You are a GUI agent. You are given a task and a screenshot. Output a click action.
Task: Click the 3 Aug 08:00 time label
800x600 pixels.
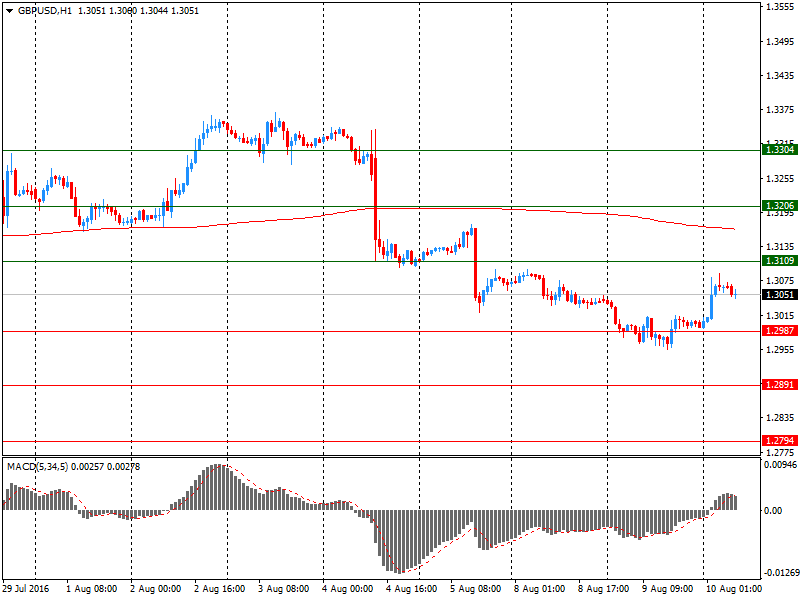(284, 588)
